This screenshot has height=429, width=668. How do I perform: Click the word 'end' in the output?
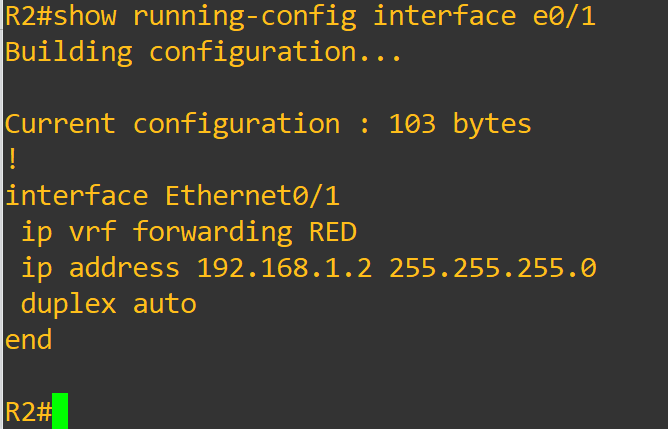[29, 340]
